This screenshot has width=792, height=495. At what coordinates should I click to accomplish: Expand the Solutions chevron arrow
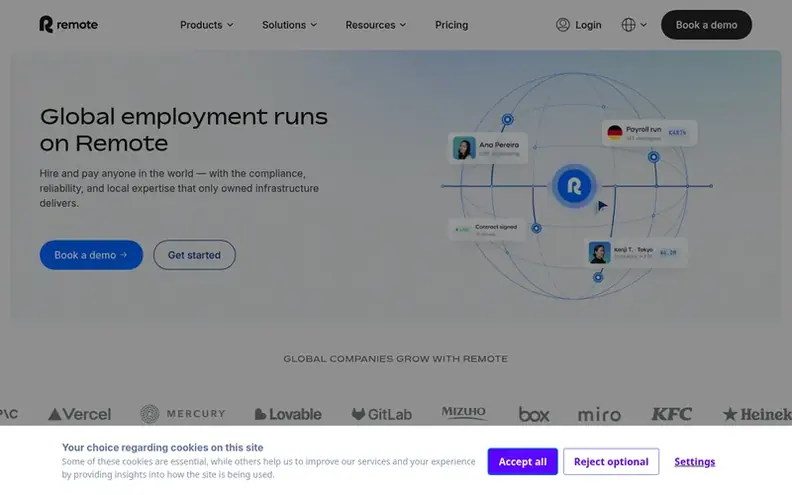click(x=314, y=25)
